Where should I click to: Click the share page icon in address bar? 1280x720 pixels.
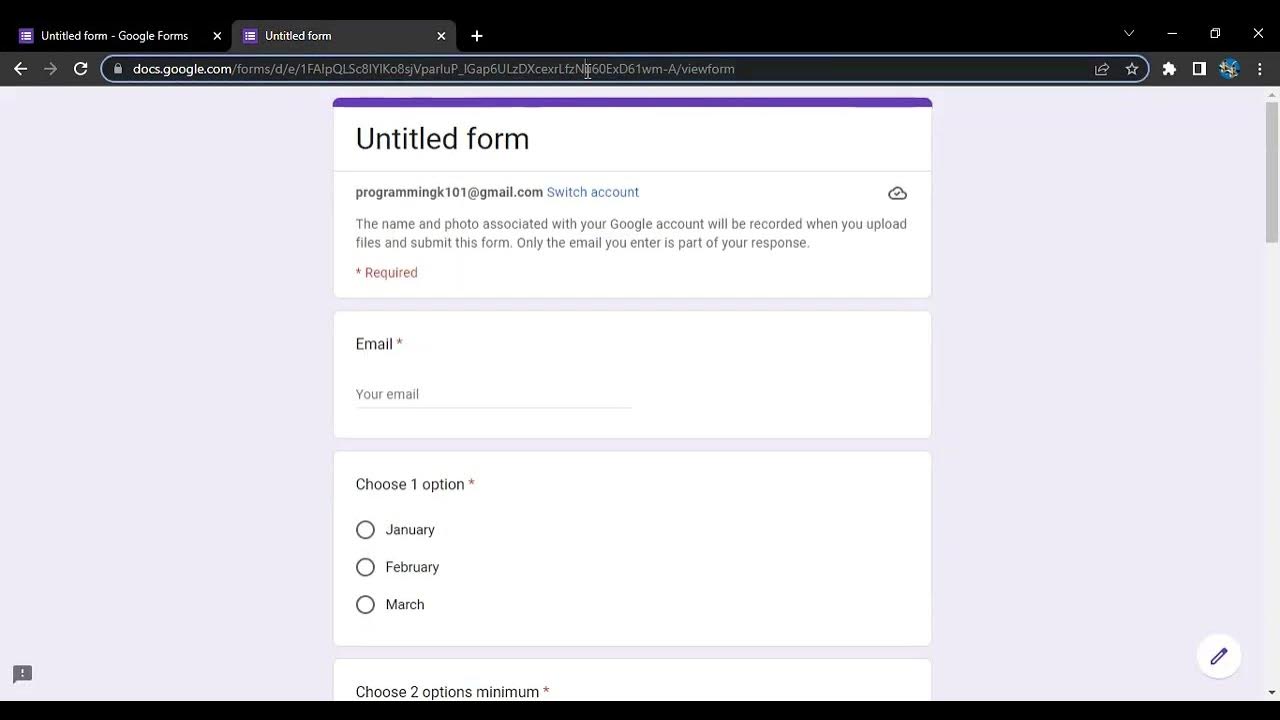point(1102,69)
